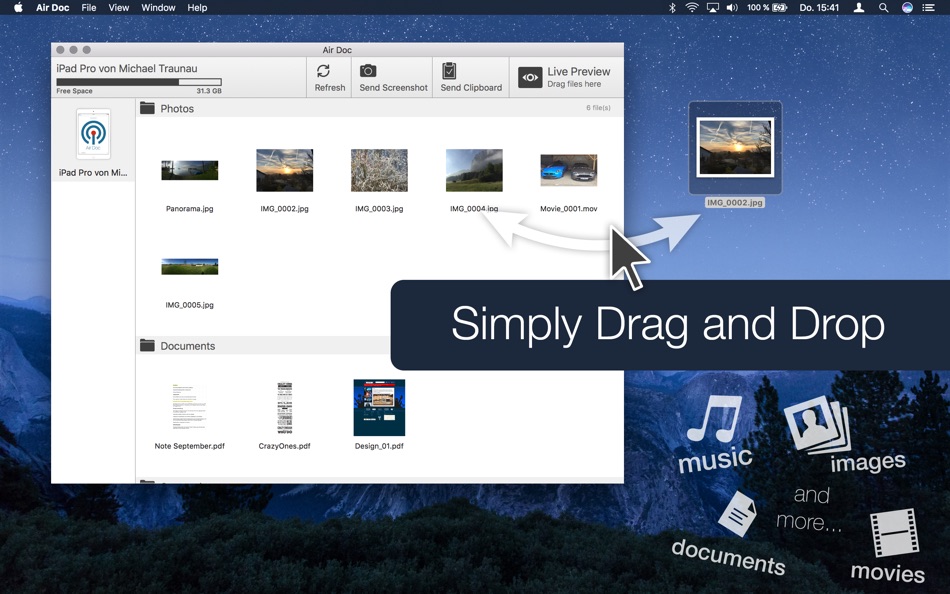Open the View menu
Image resolution: width=950 pixels, height=594 pixels.
coord(119,7)
